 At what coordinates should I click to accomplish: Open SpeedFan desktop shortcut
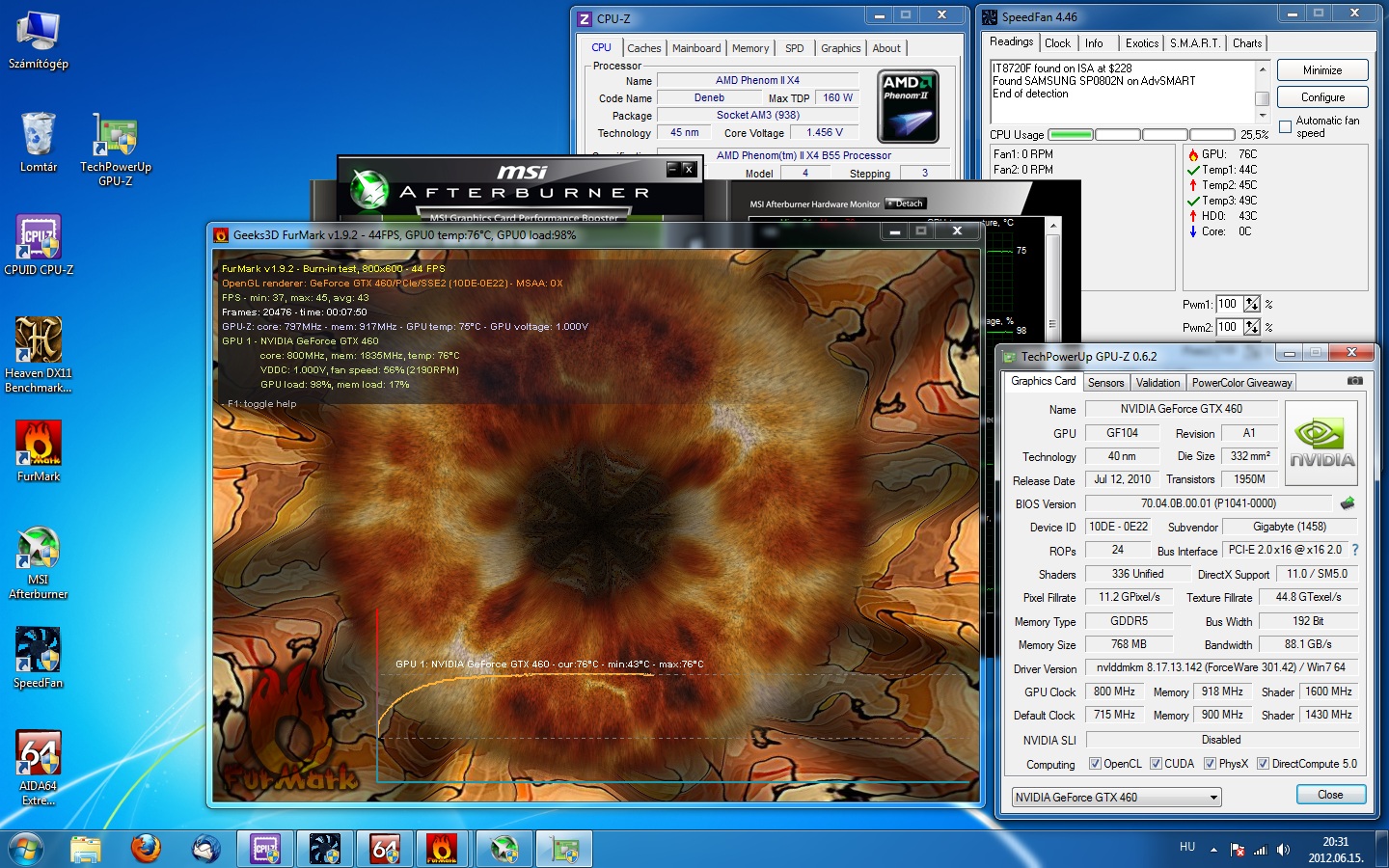[39, 658]
